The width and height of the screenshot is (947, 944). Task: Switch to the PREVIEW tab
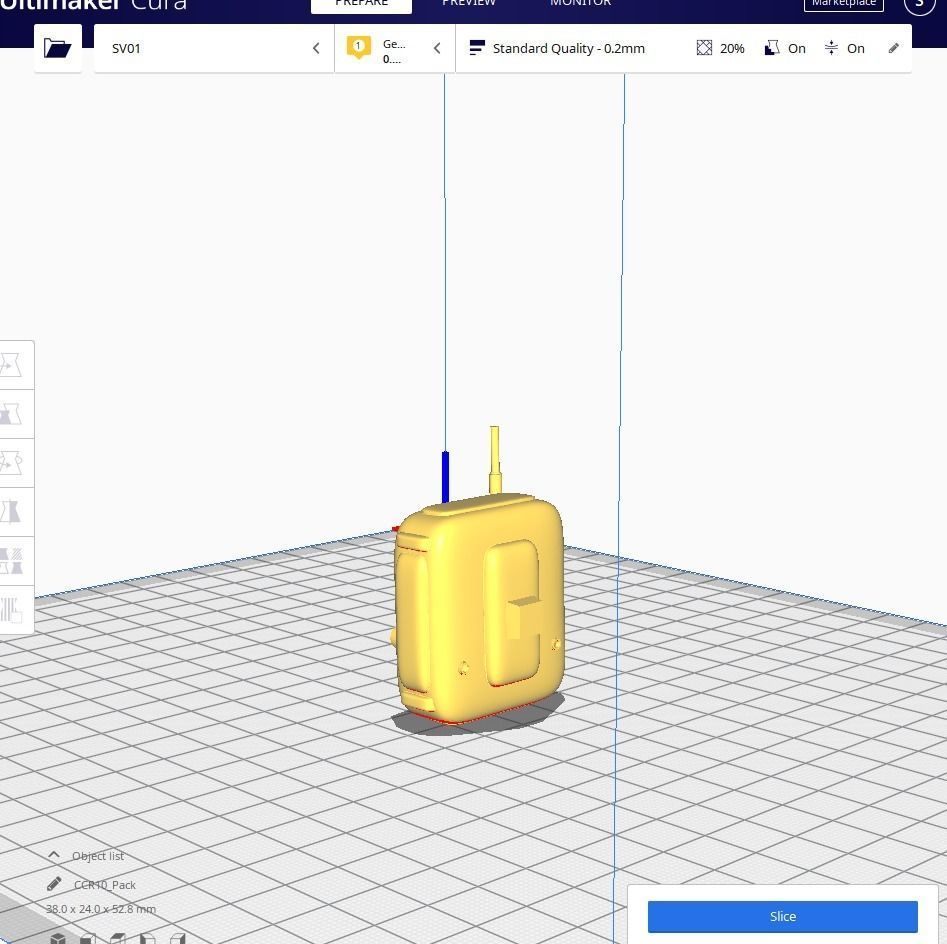point(469,4)
